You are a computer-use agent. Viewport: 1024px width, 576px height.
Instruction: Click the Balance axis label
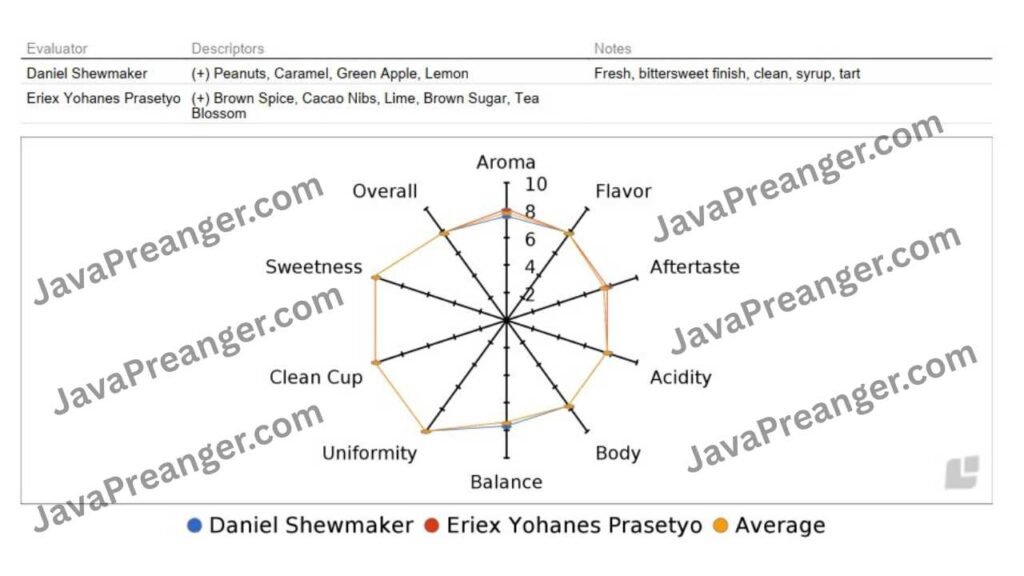point(506,482)
